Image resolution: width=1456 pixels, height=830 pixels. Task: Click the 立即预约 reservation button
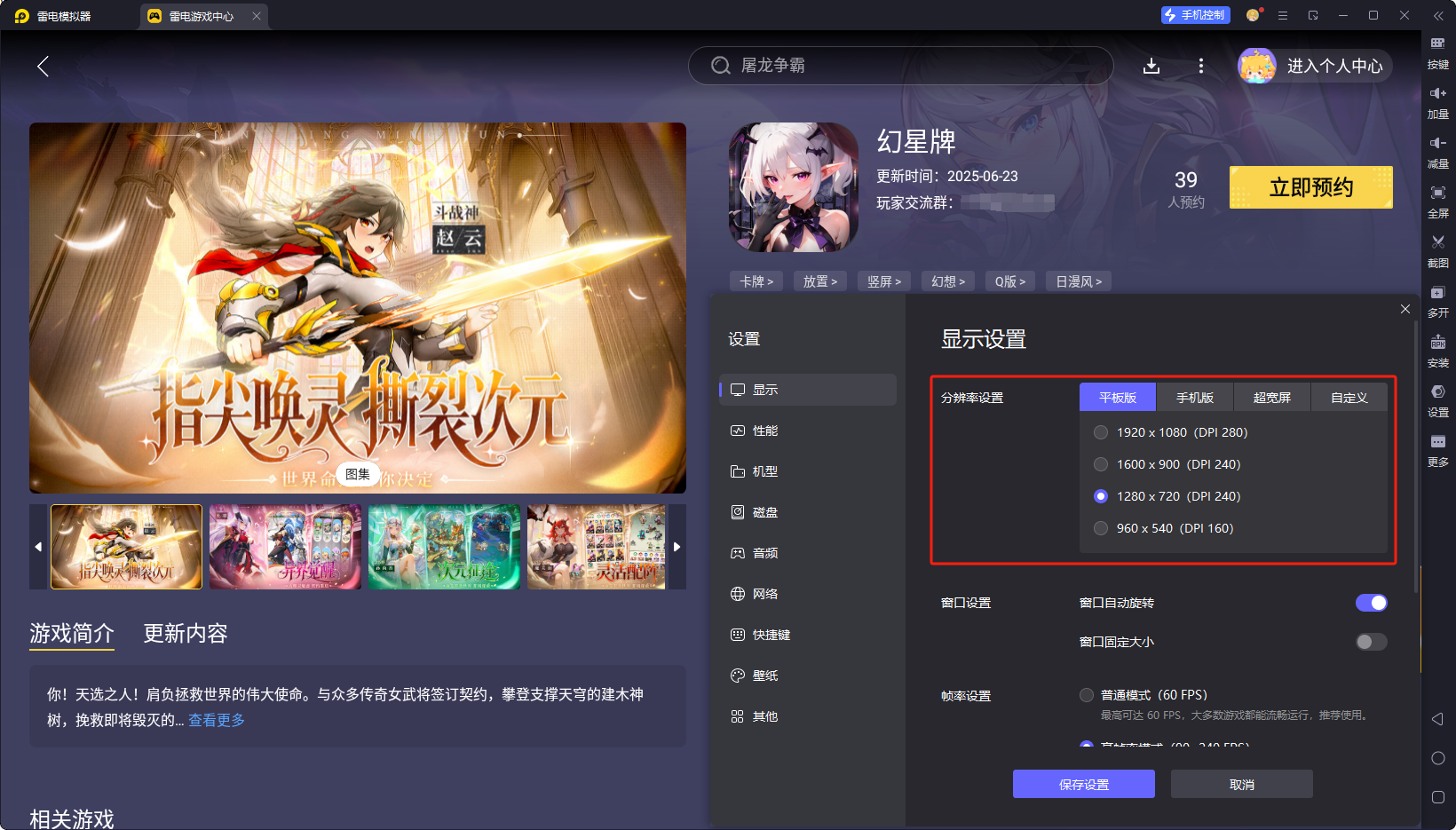(1311, 187)
